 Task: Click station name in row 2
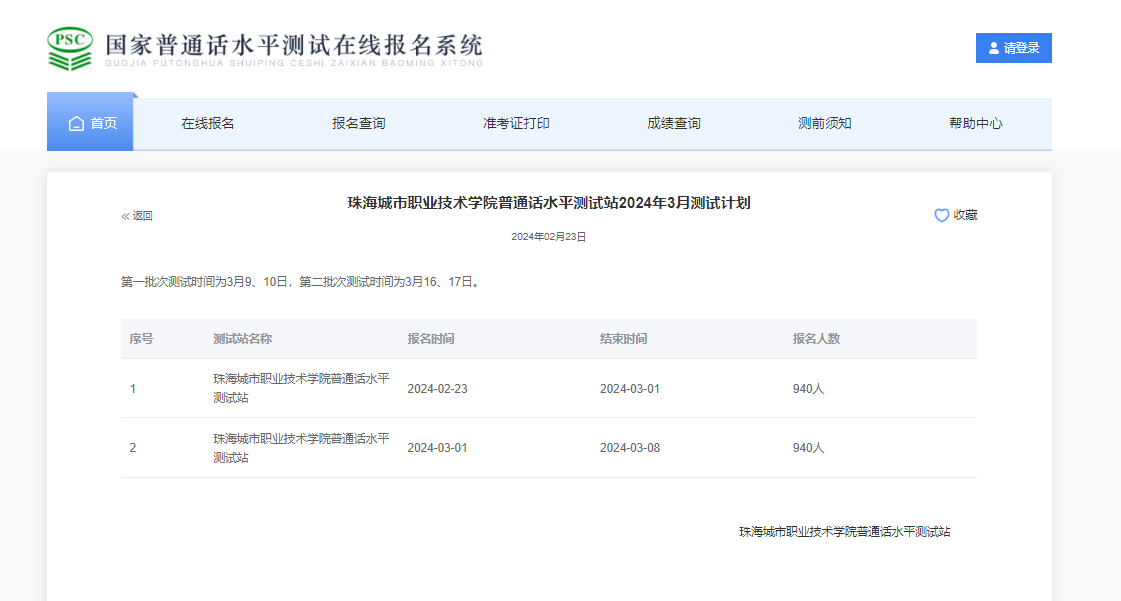[x=301, y=448]
